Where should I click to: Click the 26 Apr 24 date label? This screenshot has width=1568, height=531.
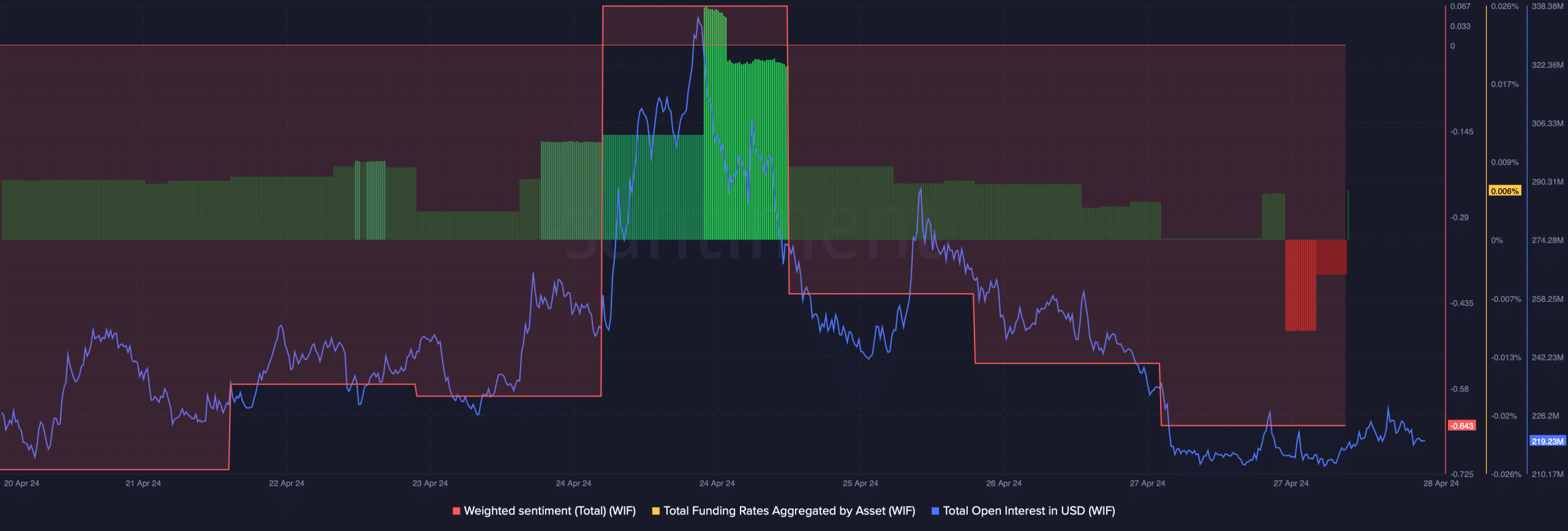(x=1004, y=483)
